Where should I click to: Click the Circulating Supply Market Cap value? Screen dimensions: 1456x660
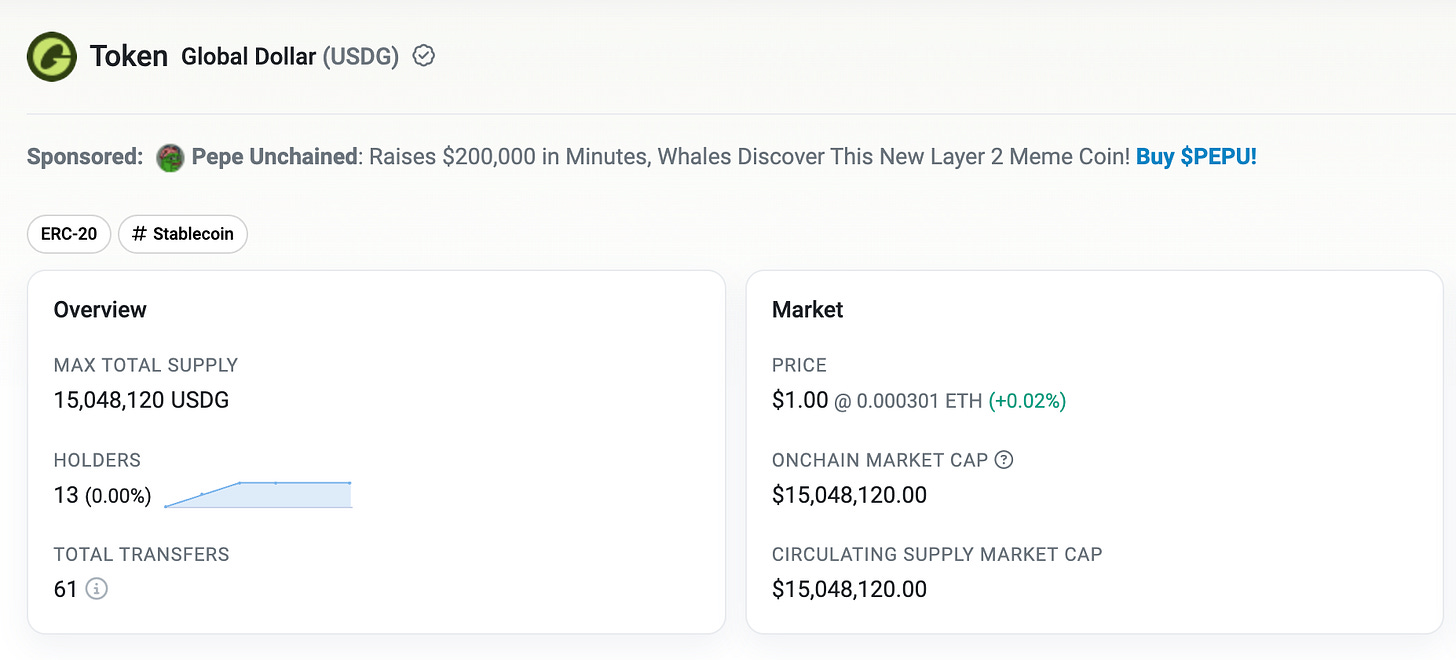pos(849,589)
